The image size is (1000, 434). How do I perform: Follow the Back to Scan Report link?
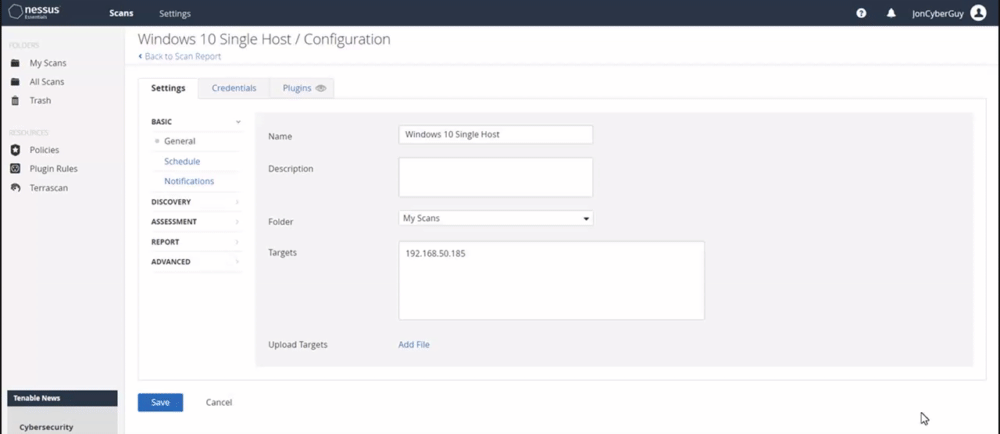click(x=180, y=56)
